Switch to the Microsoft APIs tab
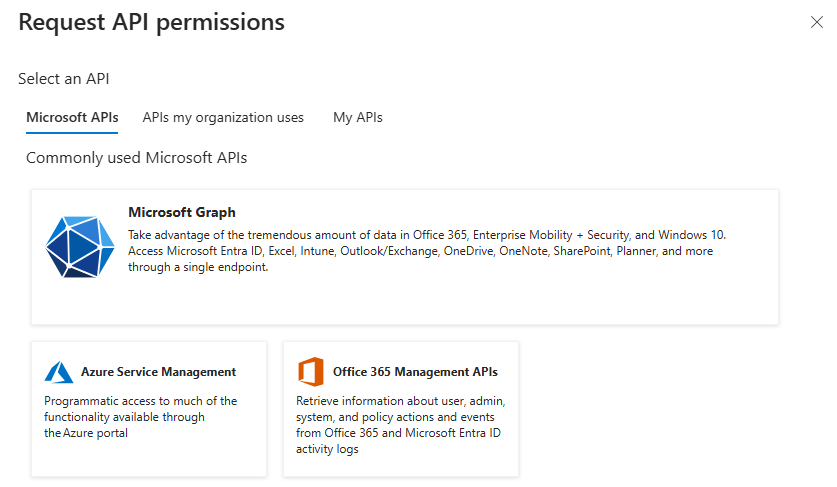 [72, 117]
